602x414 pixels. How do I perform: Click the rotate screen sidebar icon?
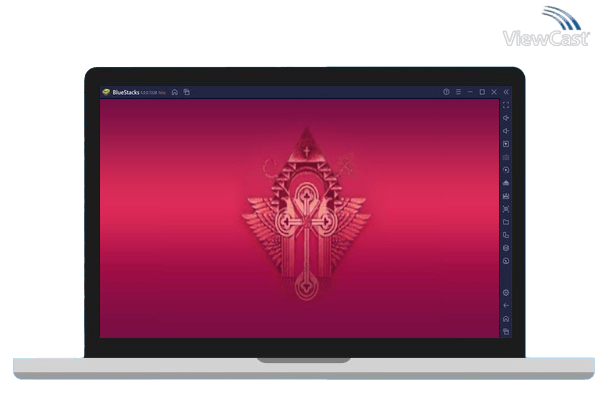506,235
